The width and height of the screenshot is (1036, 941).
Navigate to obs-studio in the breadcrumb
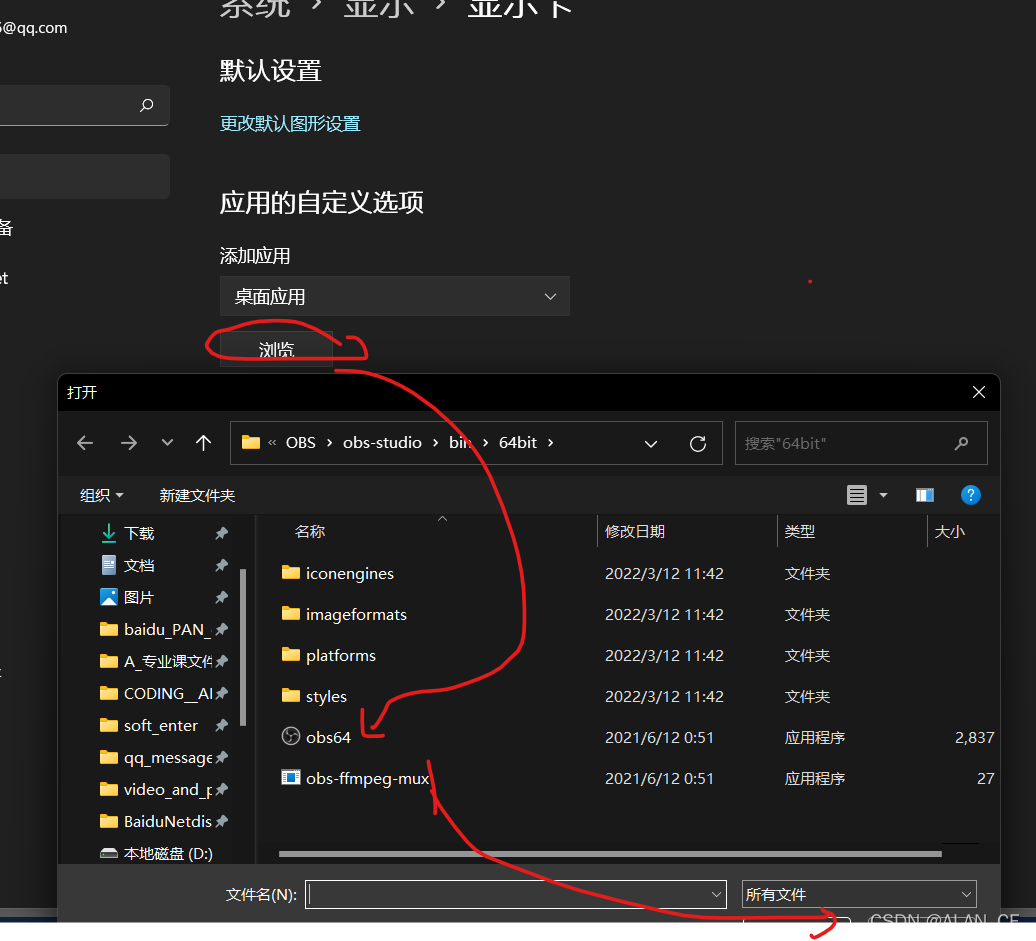(381, 442)
